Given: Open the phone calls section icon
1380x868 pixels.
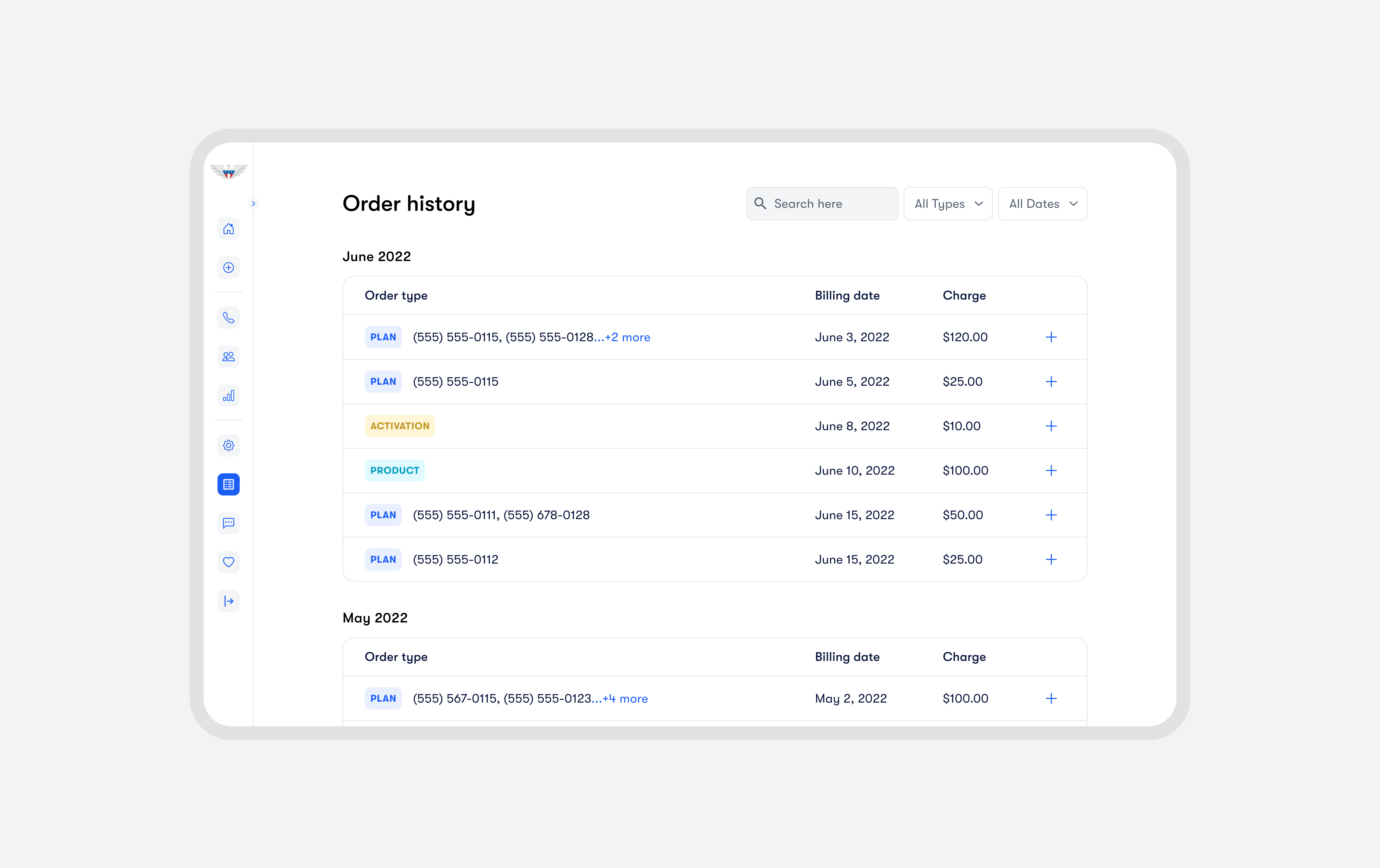Looking at the screenshot, I should (228, 318).
